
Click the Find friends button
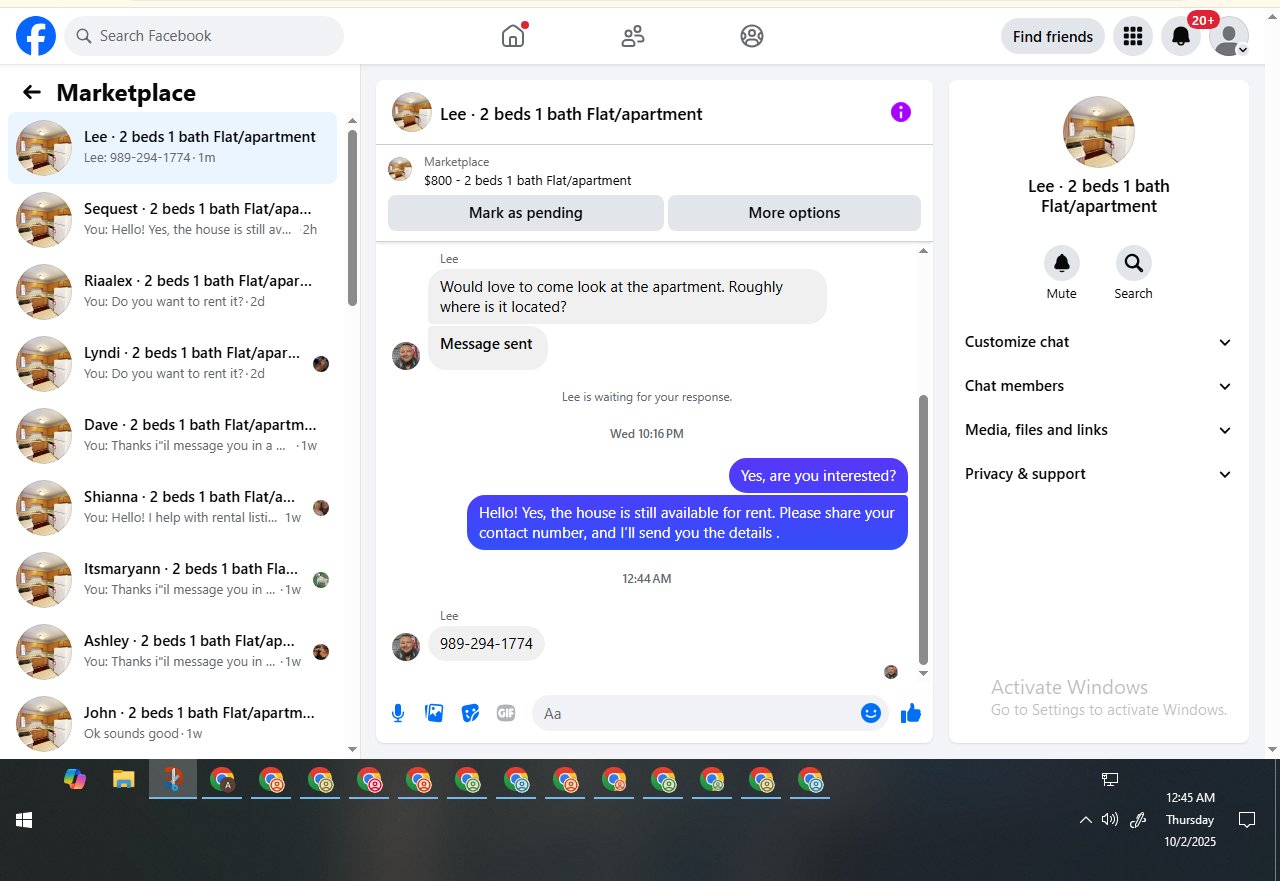(x=1053, y=36)
